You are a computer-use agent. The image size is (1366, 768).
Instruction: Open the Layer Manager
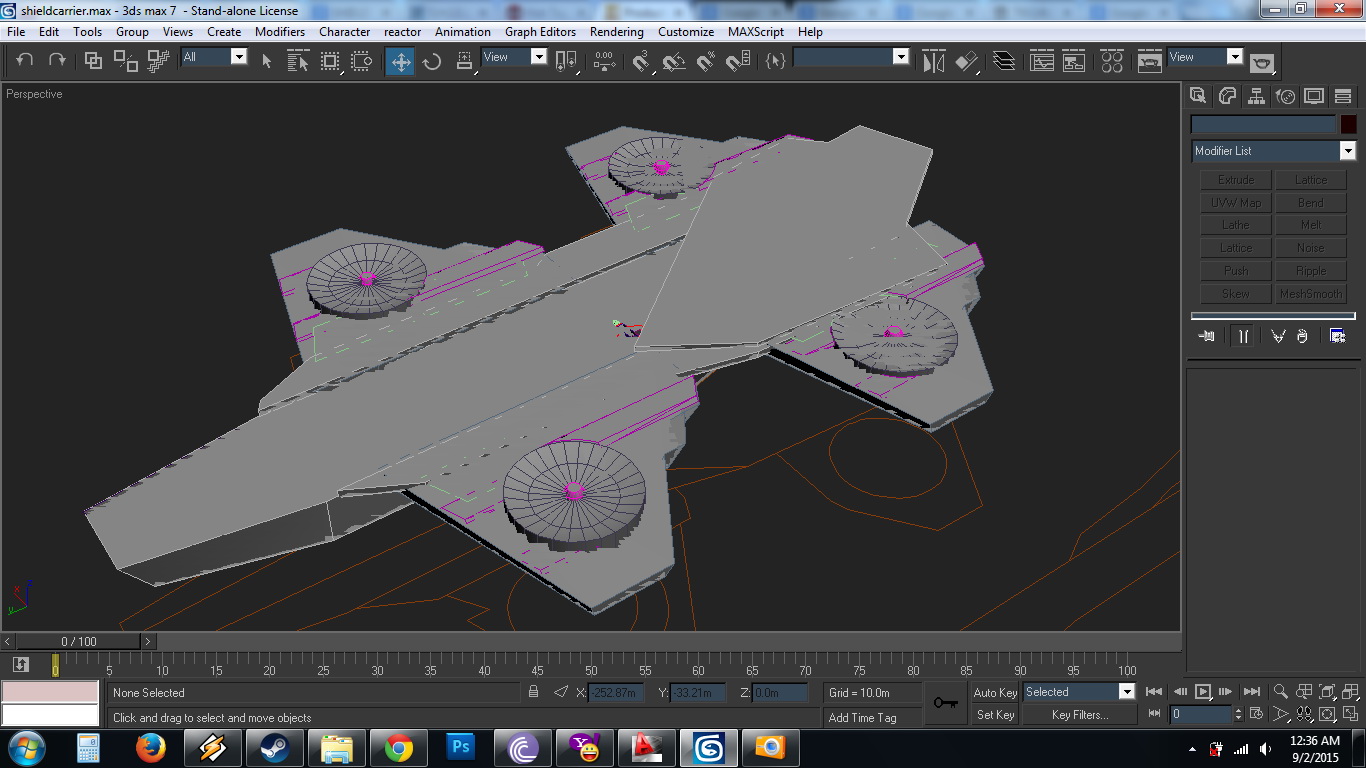point(1004,61)
